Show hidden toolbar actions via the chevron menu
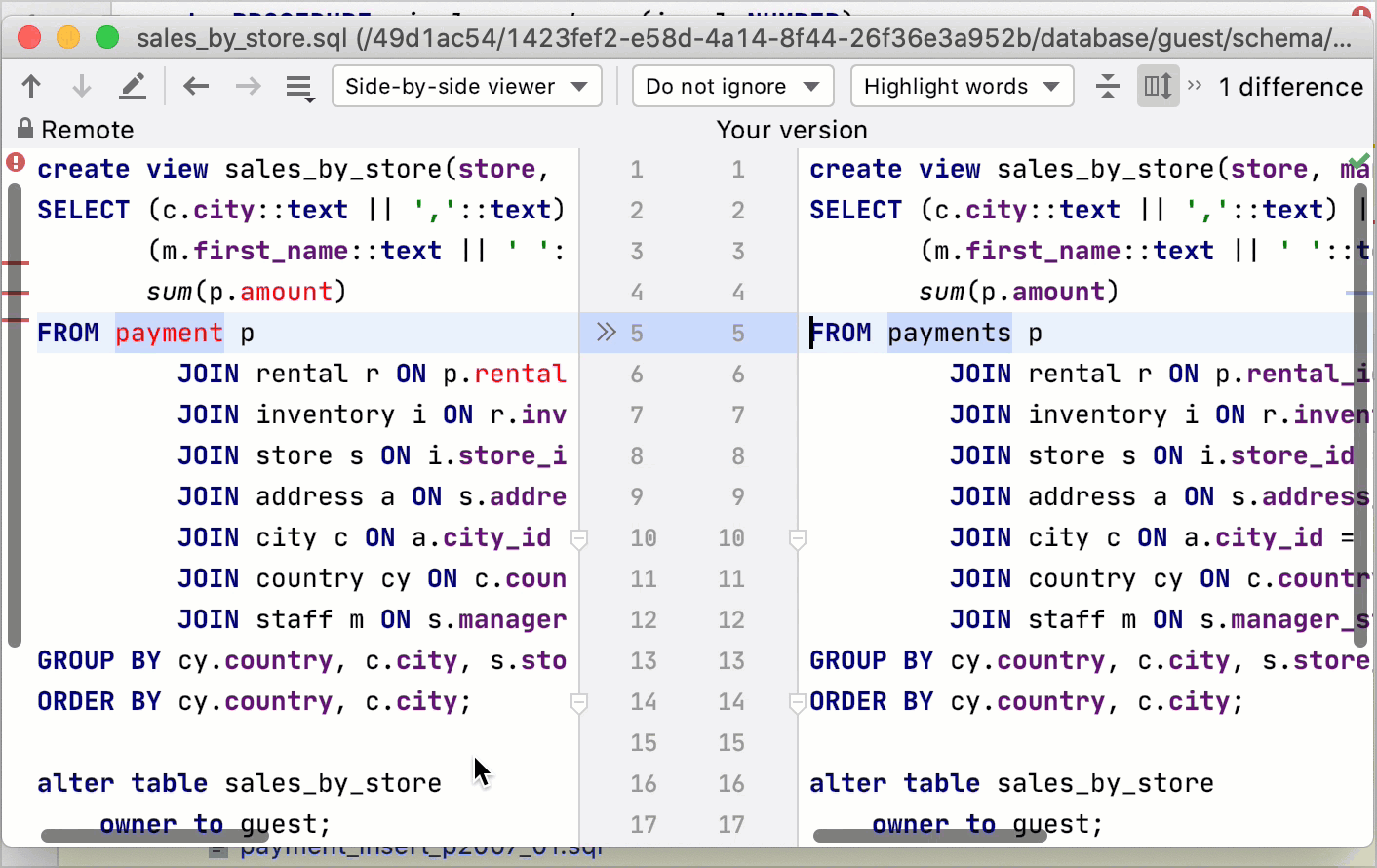This screenshot has width=1377, height=868. [x=1194, y=86]
